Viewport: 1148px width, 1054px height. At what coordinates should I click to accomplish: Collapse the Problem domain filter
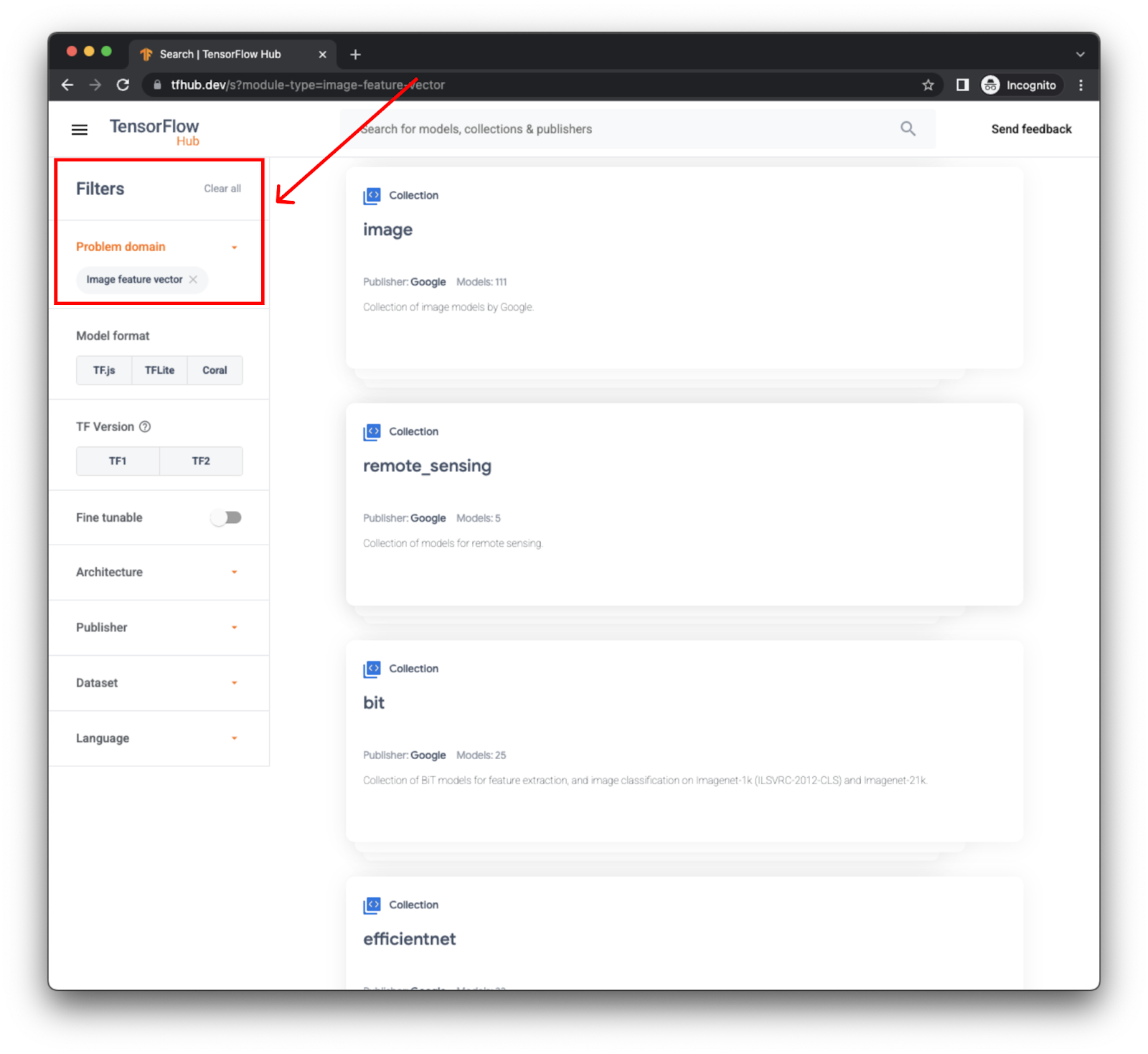(x=234, y=246)
